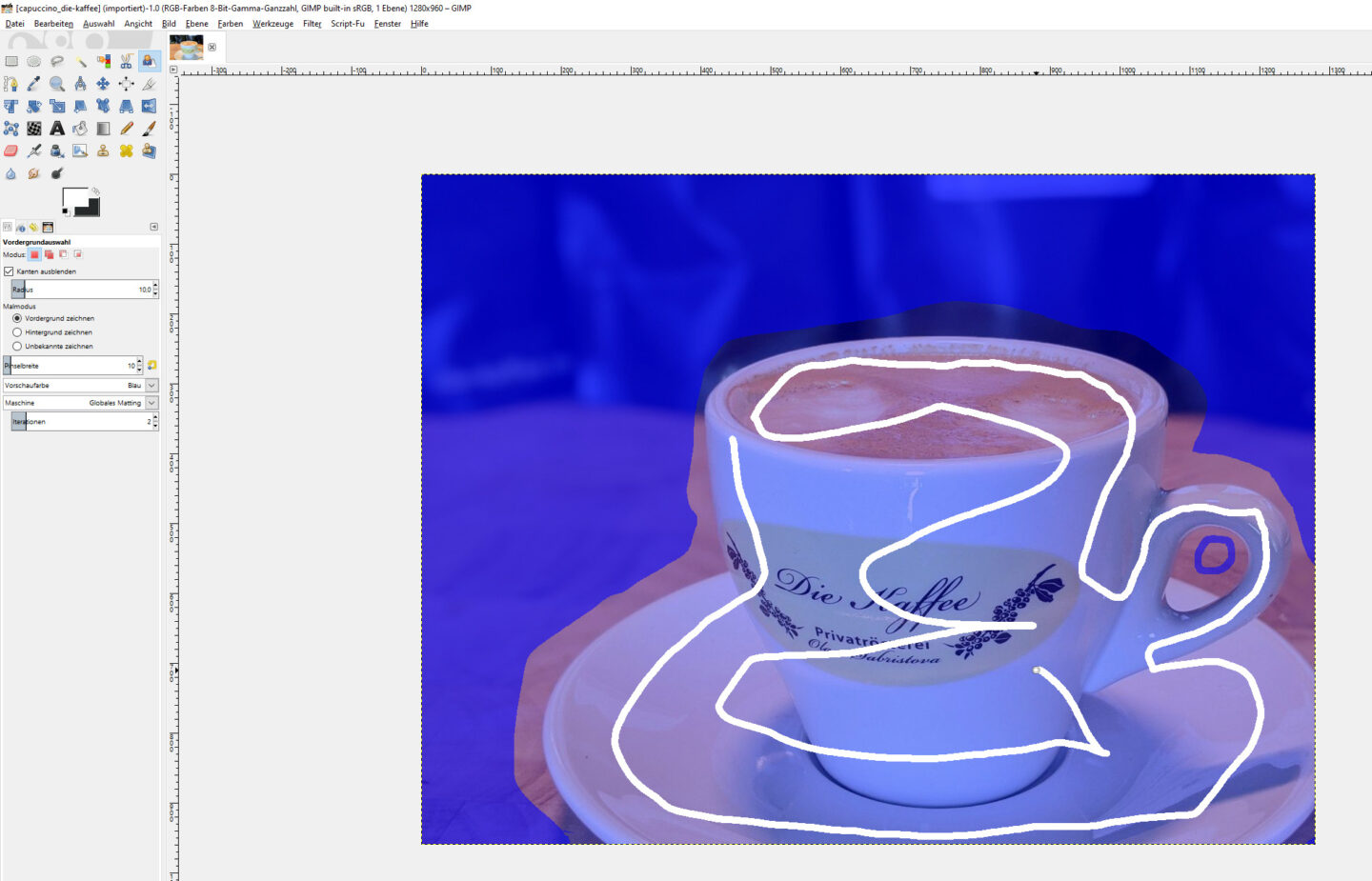The width and height of the screenshot is (1372, 881).
Task: Open the Script-Fu menu
Action: 347,24
